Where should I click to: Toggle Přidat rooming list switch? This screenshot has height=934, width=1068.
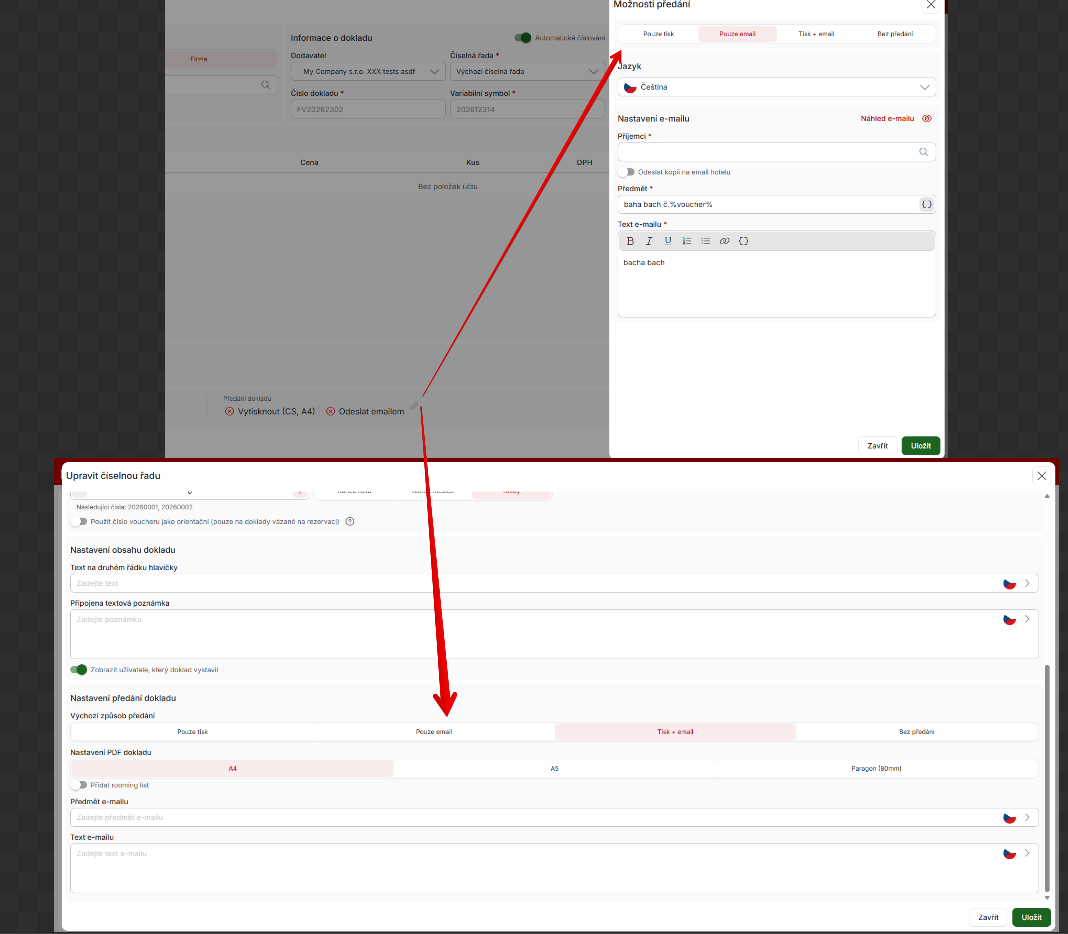click(x=79, y=785)
